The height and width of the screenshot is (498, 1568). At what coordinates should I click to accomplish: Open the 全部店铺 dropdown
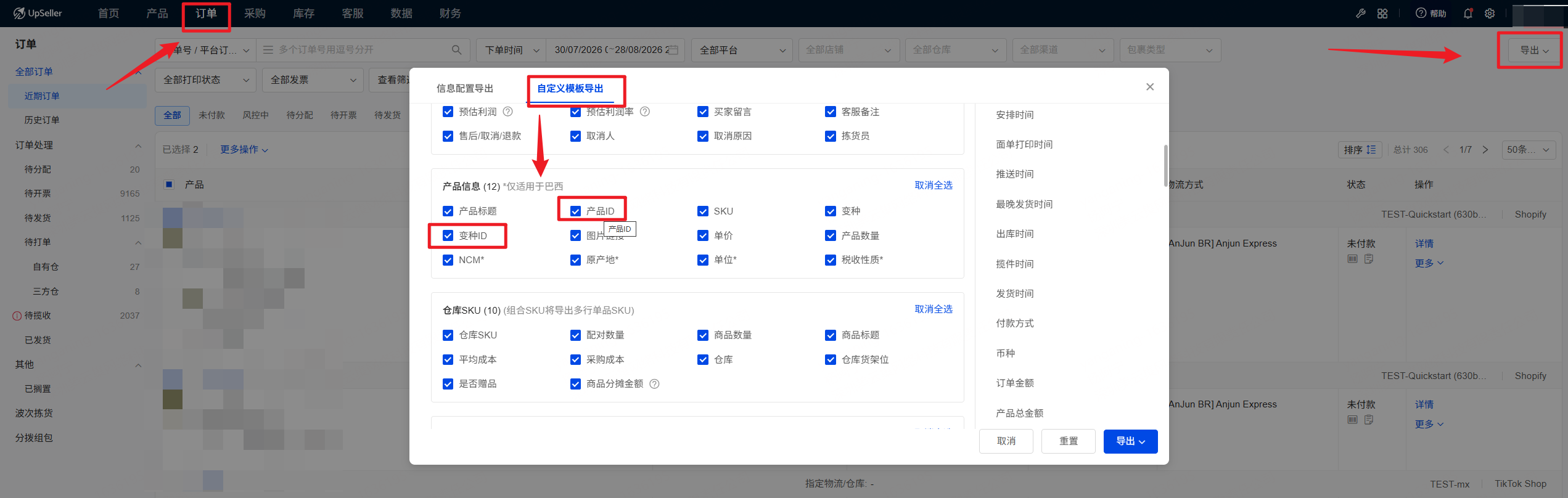pyautogui.click(x=849, y=50)
